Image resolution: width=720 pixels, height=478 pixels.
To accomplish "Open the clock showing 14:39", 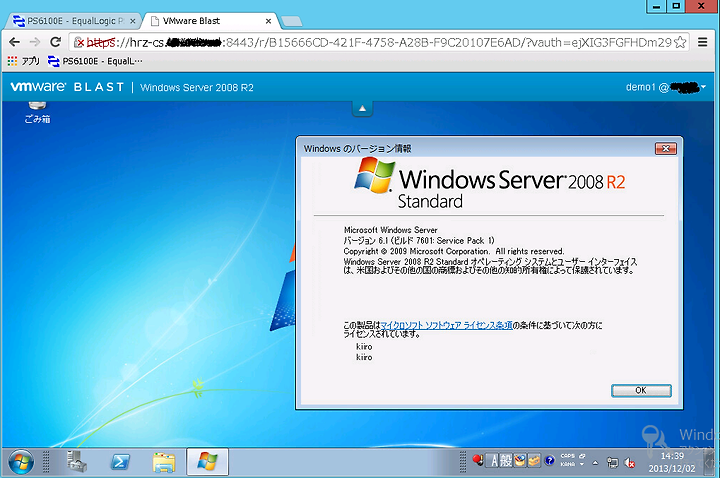I will [x=672, y=462].
